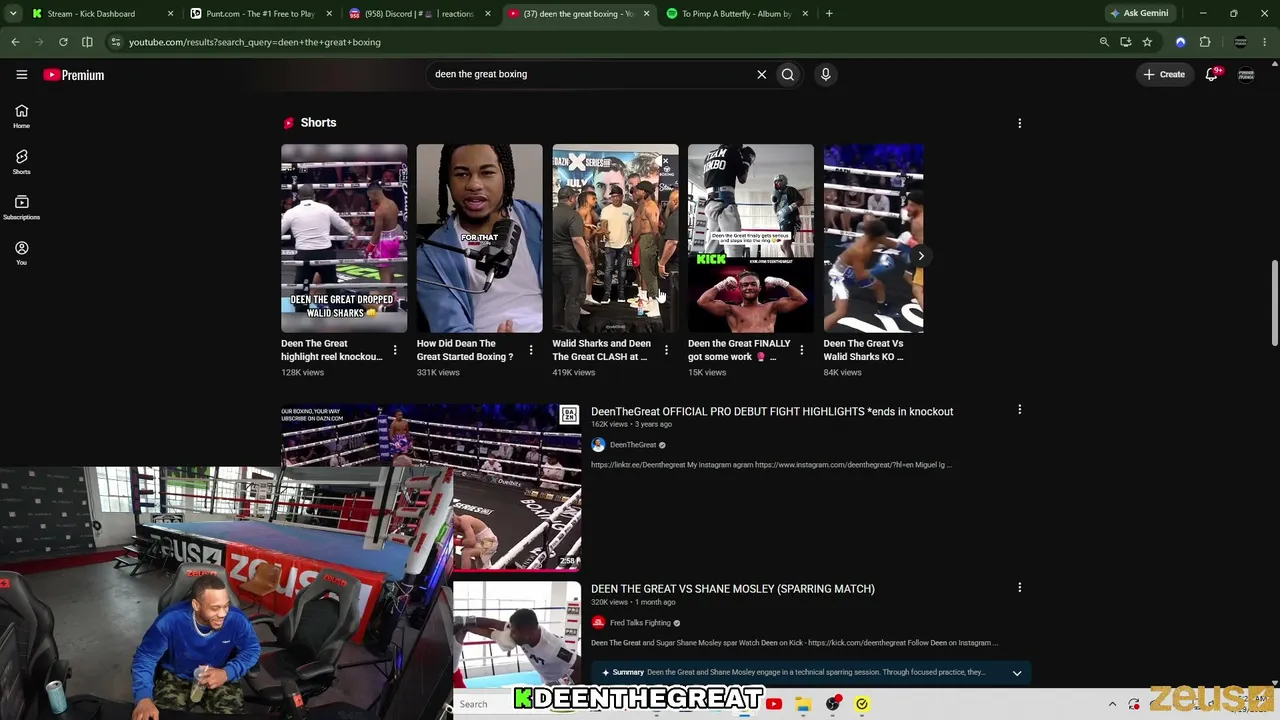Image resolution: width=1280 pixels, height=720 pixels.
Task: Click the Create button
Action: [x=1165, y=74]
